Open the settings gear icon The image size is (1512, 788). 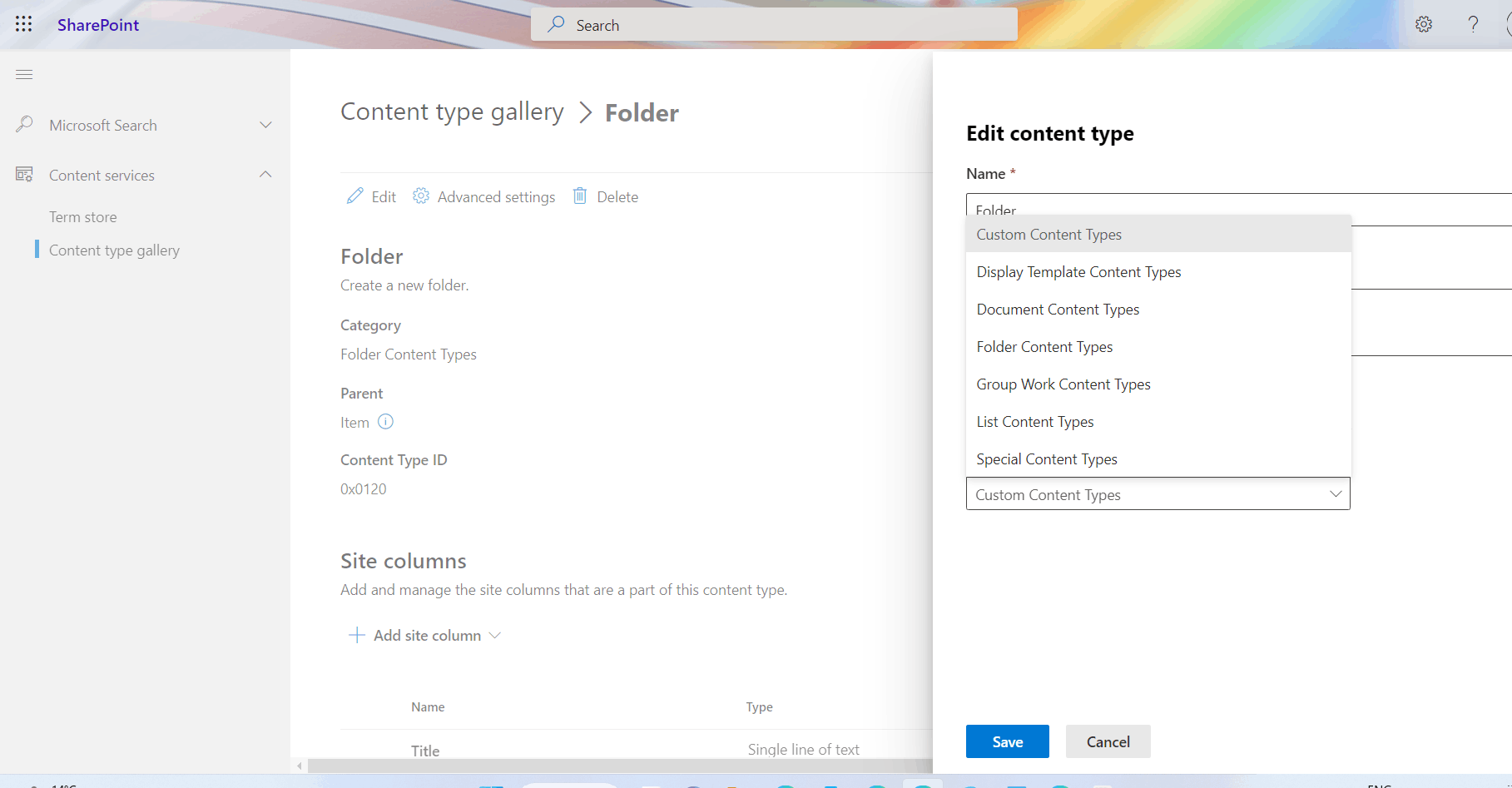[1424, 24]
